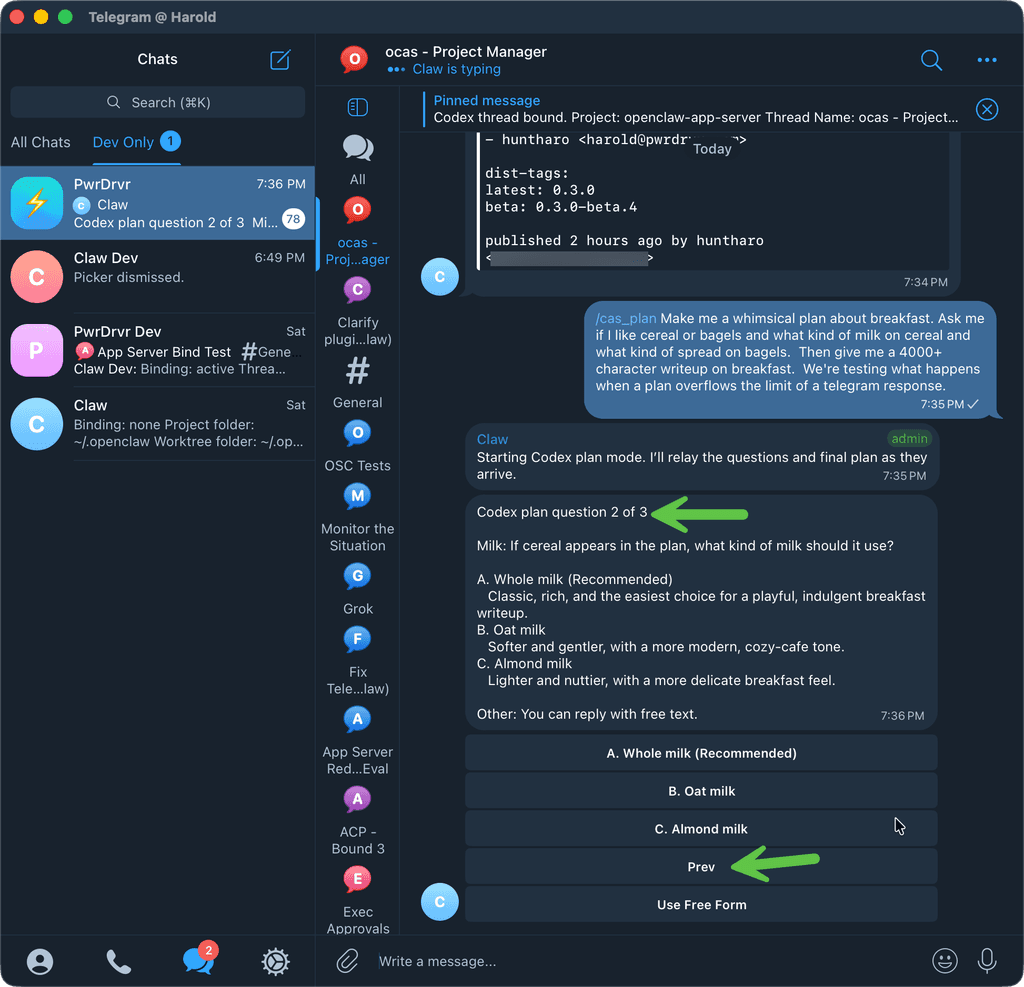
Task: Open the three-dot more options menu
Action: tap(986, 60)
